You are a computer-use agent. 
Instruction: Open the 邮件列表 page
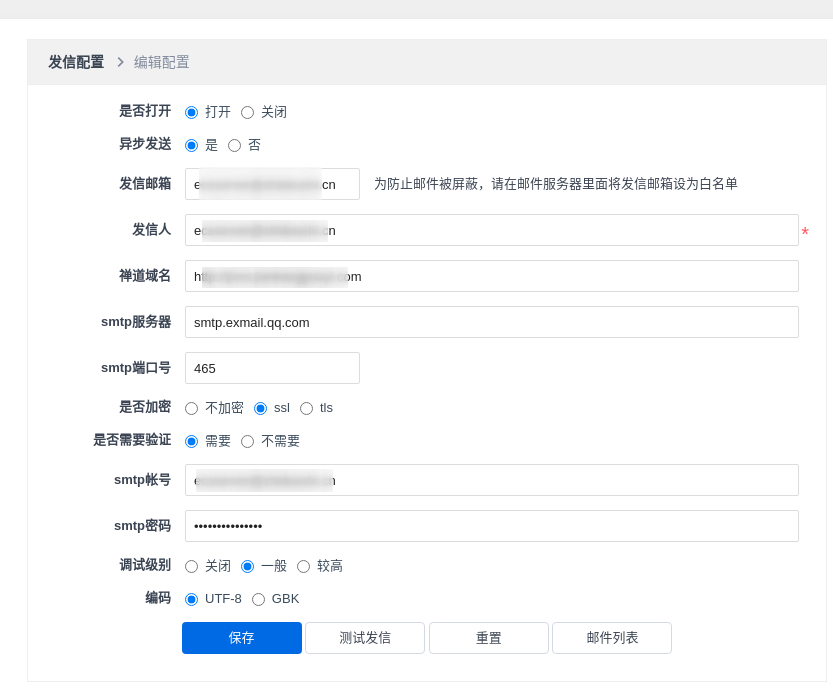click(611, 638)
